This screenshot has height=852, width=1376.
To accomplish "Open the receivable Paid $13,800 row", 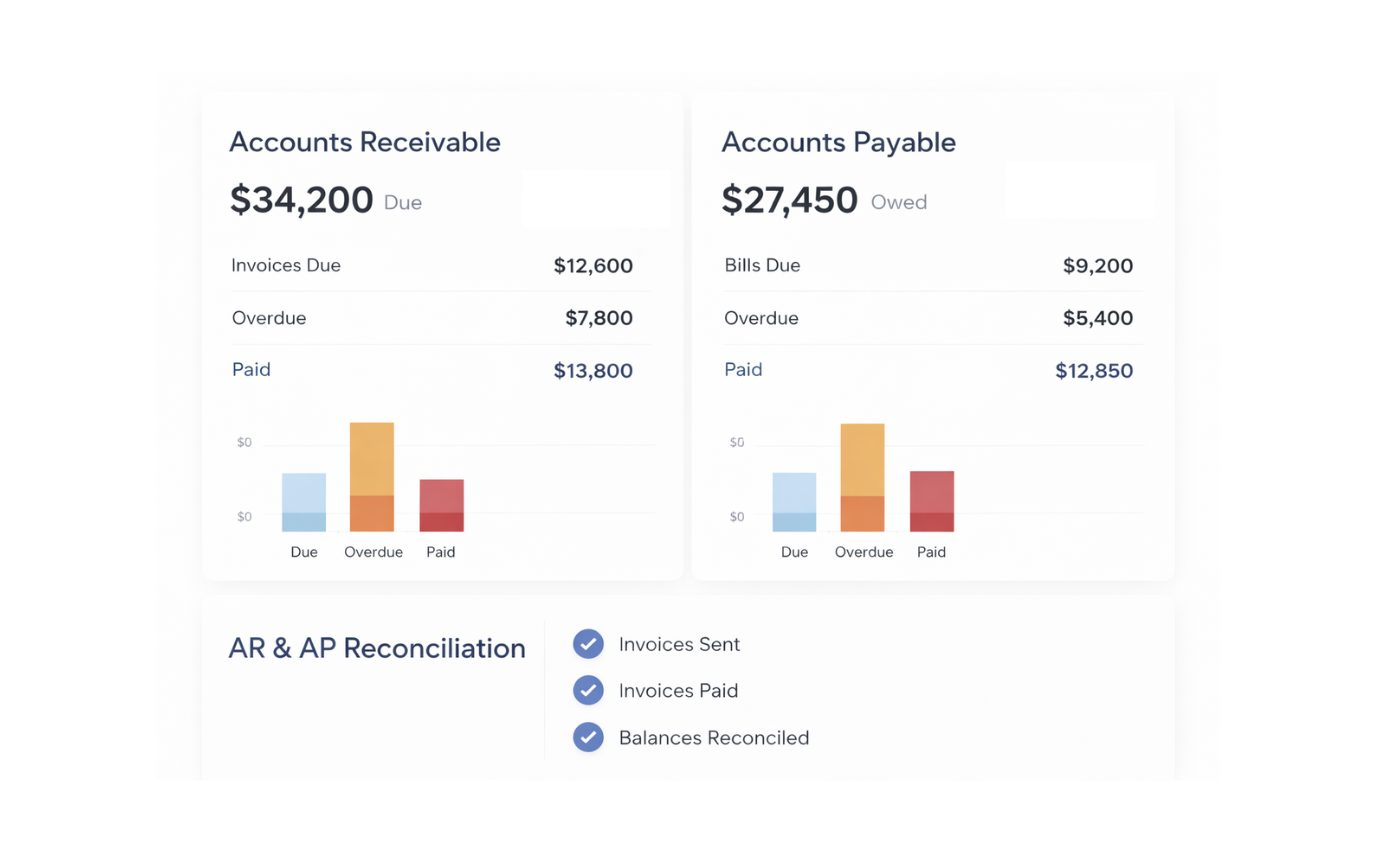I will click(432, 370).
